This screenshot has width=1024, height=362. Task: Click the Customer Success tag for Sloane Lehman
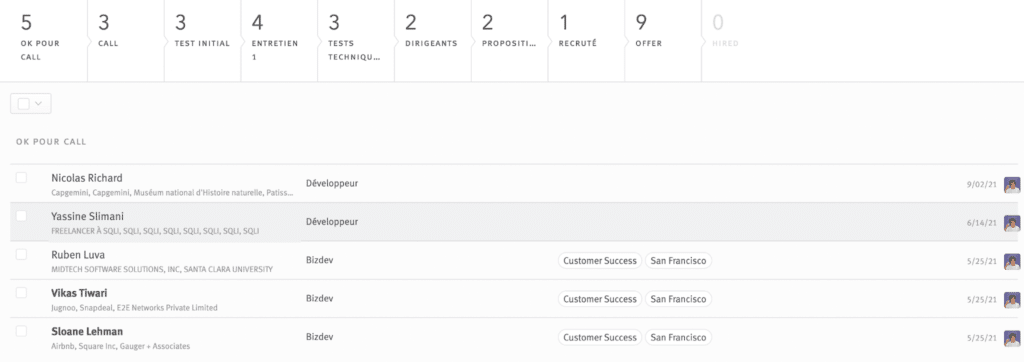click(600, 338)
